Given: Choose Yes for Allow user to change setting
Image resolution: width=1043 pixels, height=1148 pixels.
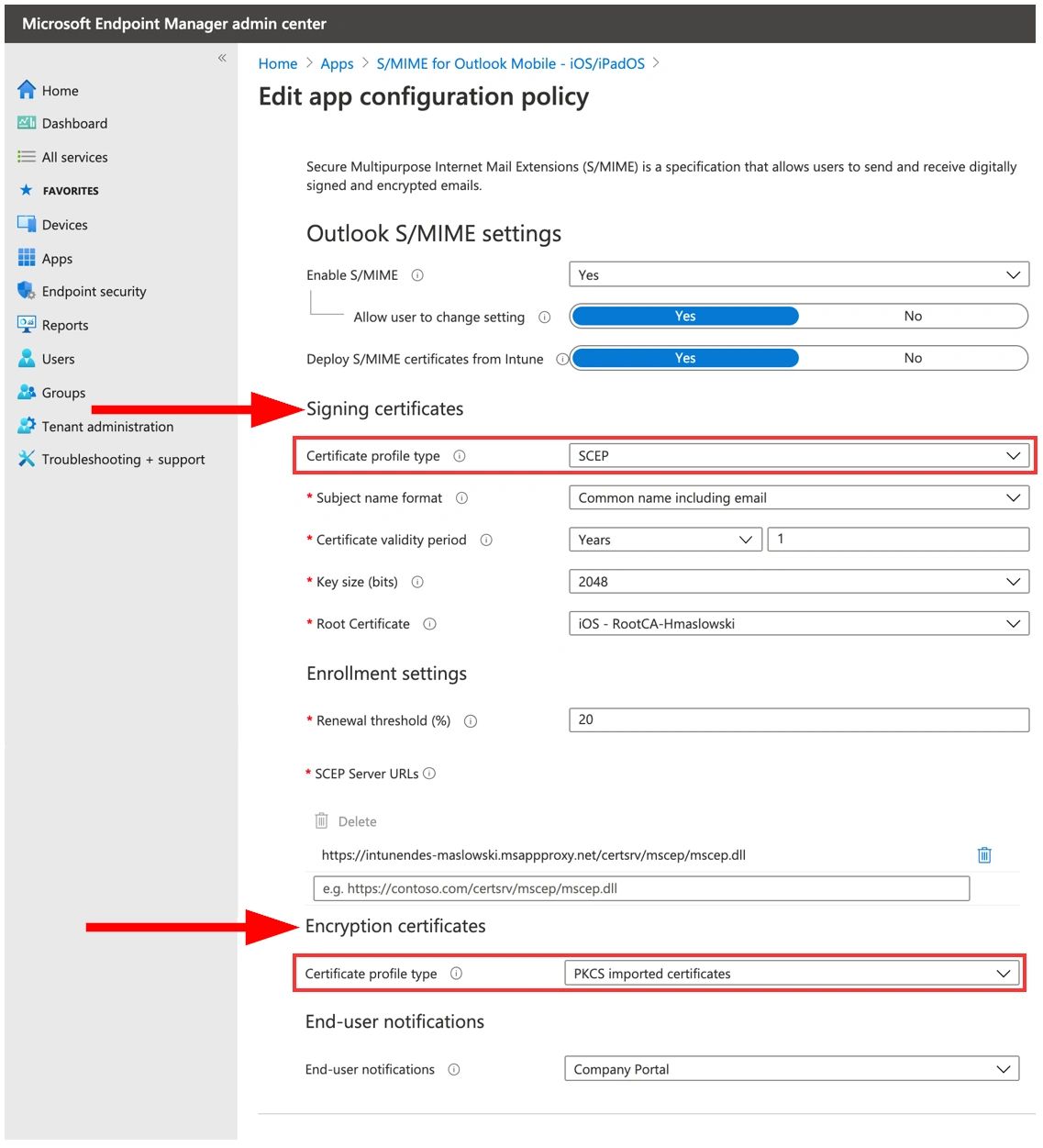Looking at the screenshot, I should tap(685, 316).
